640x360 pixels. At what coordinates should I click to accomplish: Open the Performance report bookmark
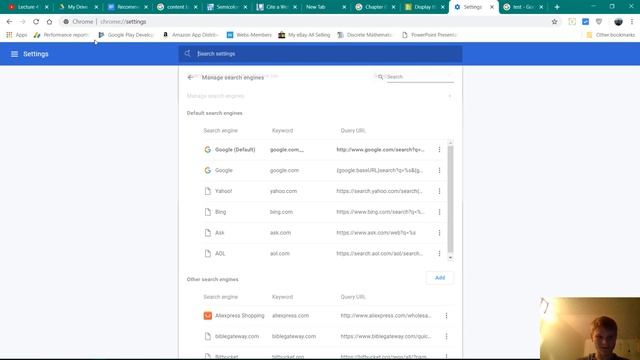click(x=61, y=35)
